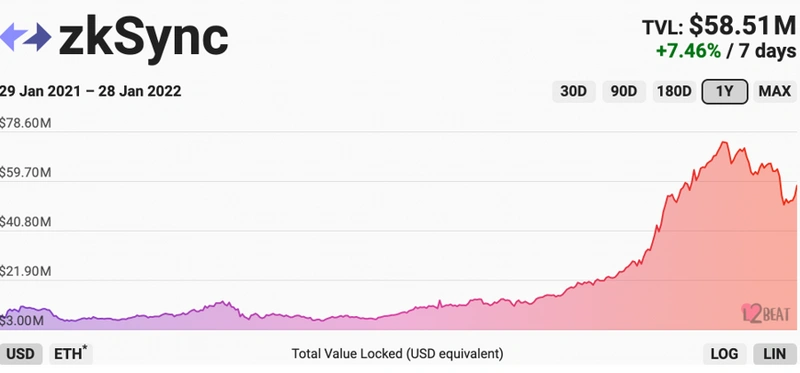Click the $78.60M axis label
Viewport: 800px width, 373px height.
point(26,123)
